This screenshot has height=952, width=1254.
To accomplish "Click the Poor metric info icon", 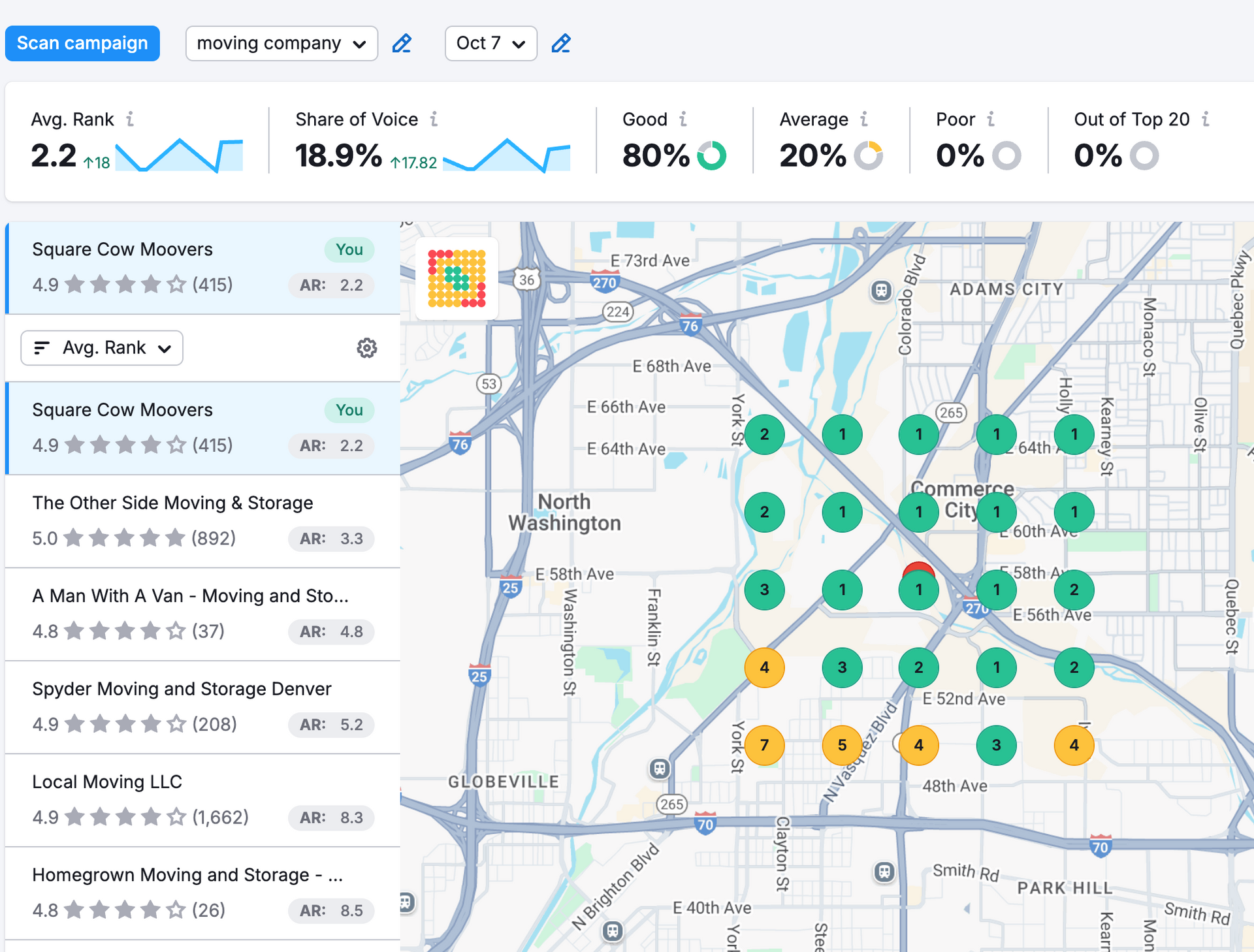I will coord(991,119).
